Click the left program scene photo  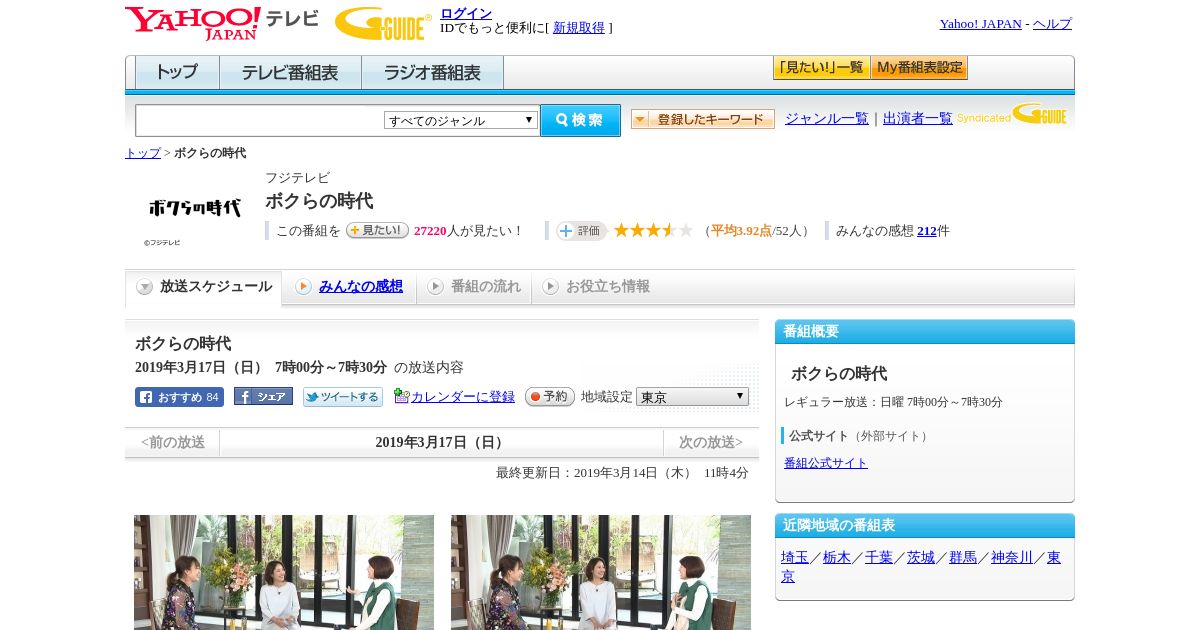284,572
